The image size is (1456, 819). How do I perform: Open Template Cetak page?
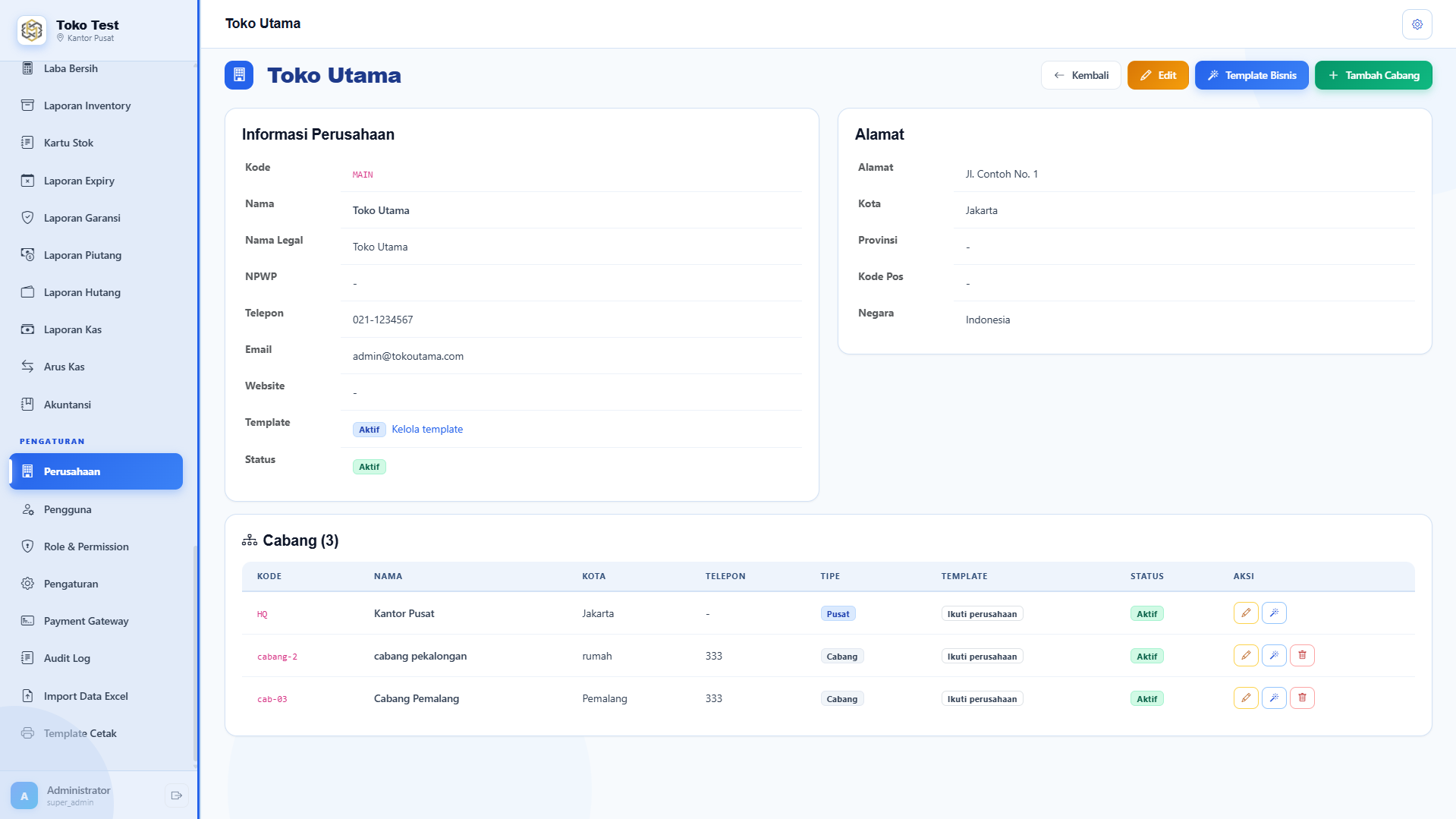pyautogui.click(x=97, y=733)
